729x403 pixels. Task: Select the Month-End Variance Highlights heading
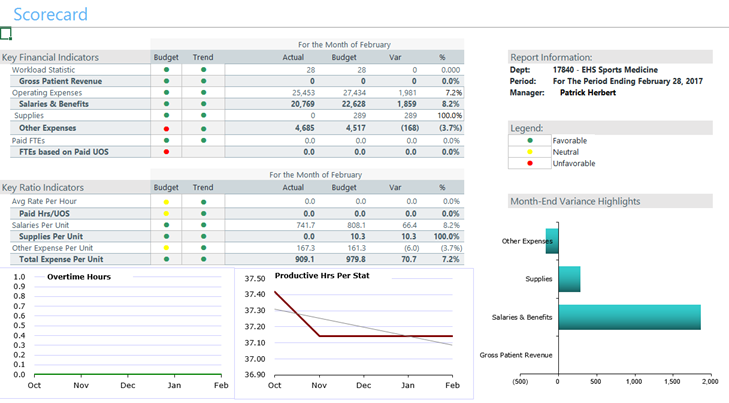point(575,201)
